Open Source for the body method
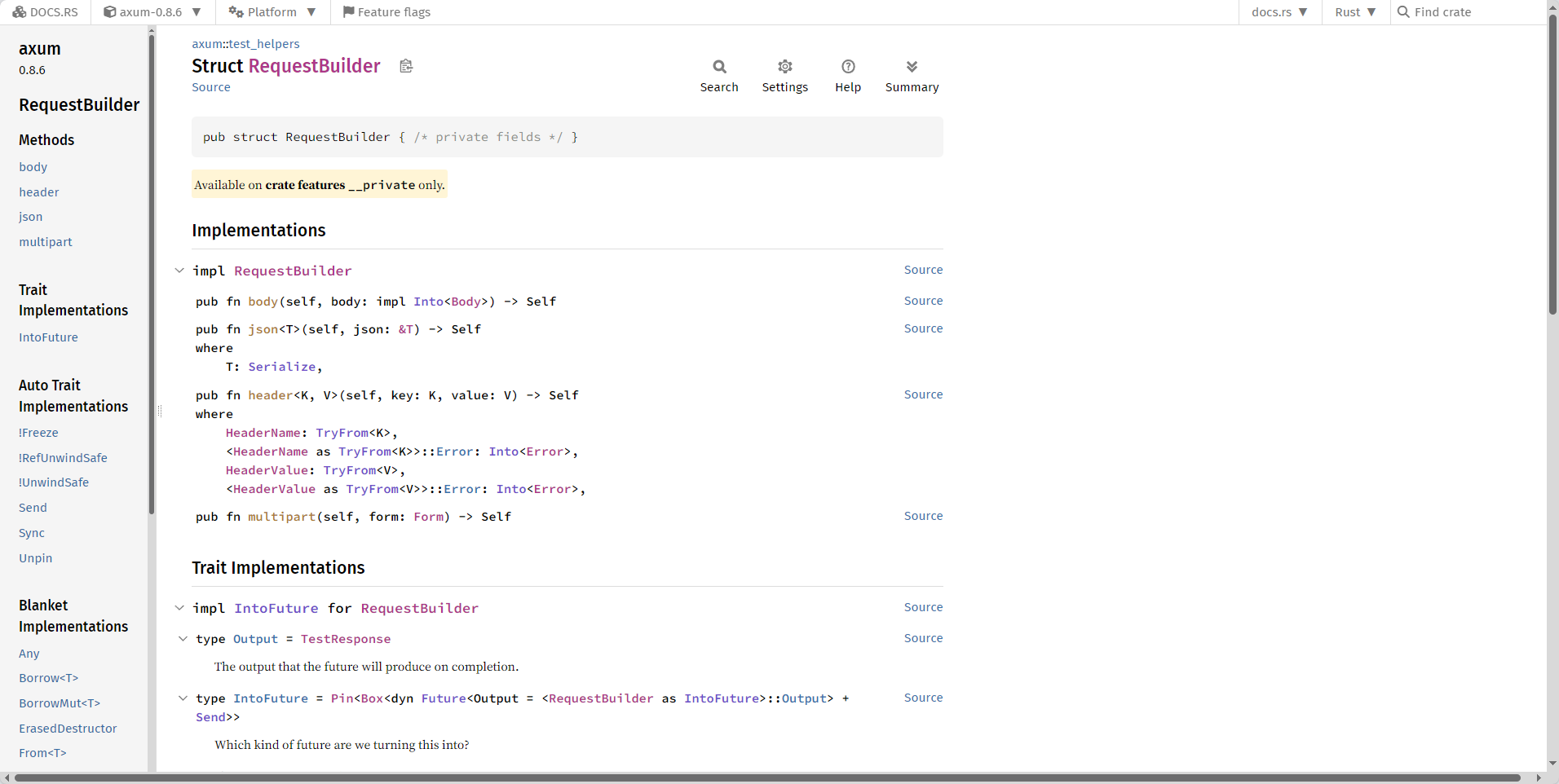The width and height of the screenshot is (1559, 784). click(923, 301)
